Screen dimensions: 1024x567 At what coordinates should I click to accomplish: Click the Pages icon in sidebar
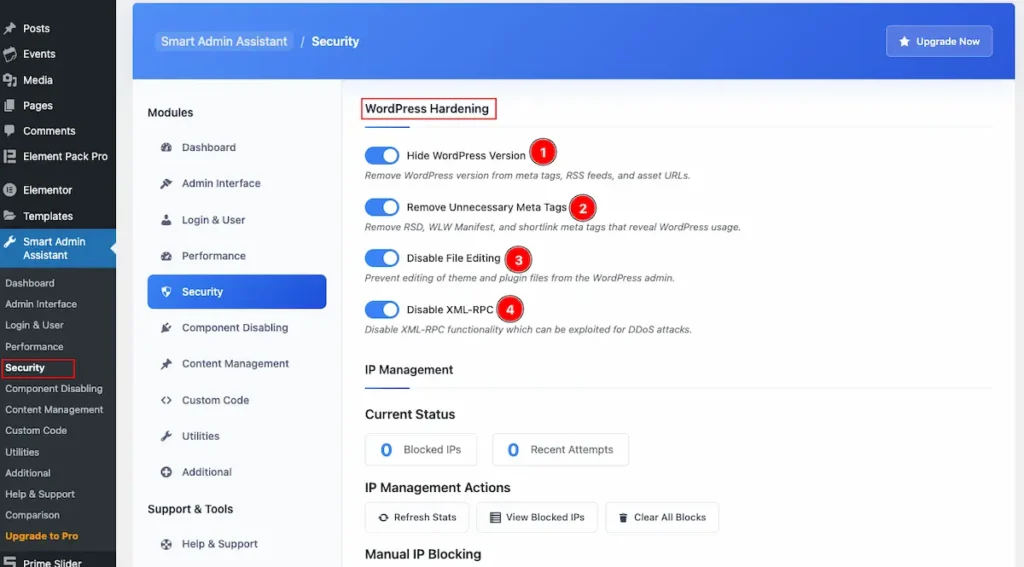(x=9, y=106)
